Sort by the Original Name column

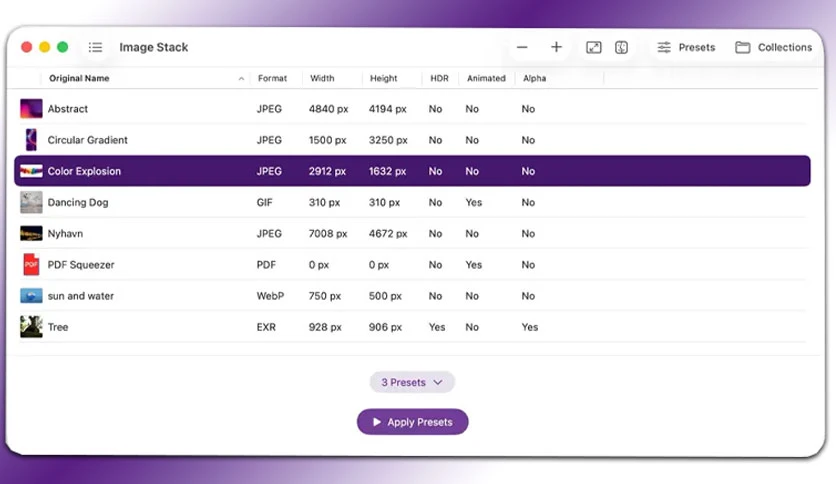(79, 78)
